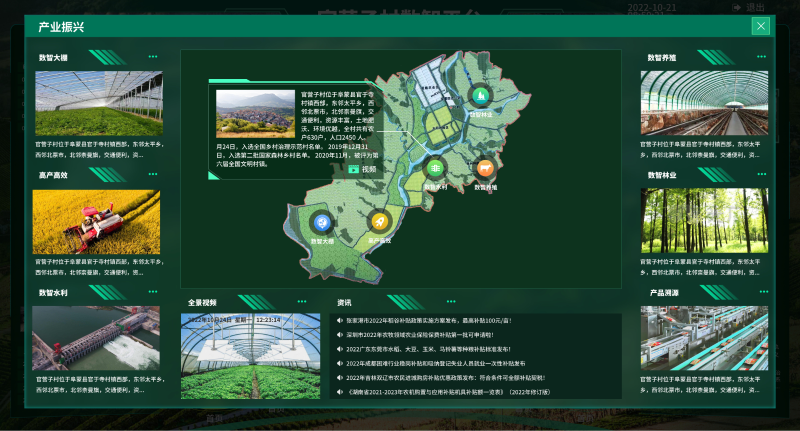Click the video icon in village info box
This screenshot has width=800, height=431.
point(354,169)
